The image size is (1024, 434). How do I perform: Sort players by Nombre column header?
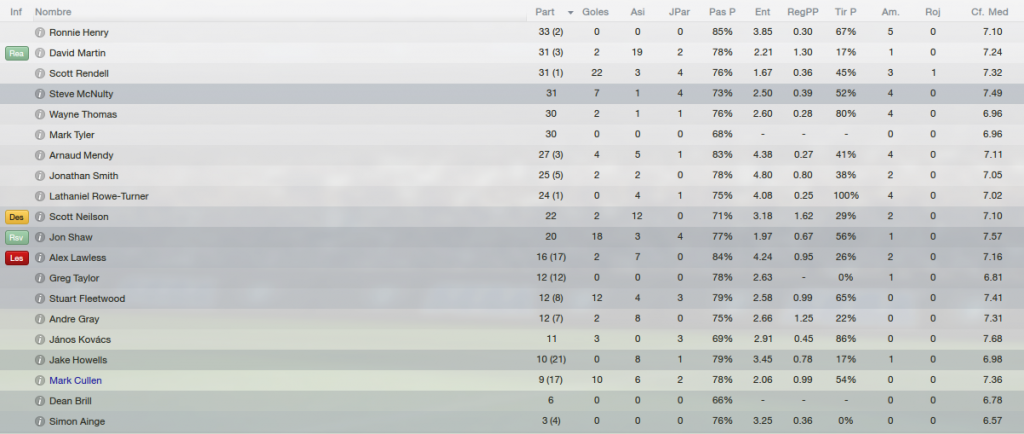point(54,12)
